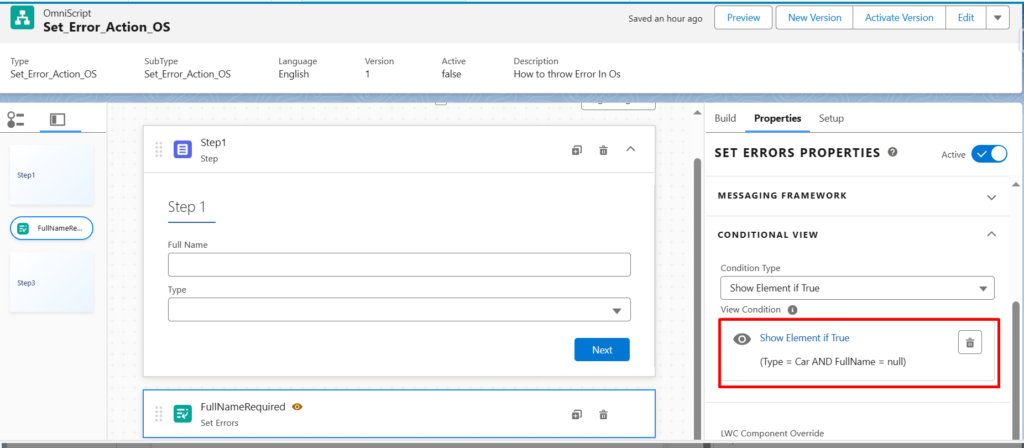This screenshot has height=448, width=1024.
Task: Delete the FullNameRequired element
Action: [603, 414]
